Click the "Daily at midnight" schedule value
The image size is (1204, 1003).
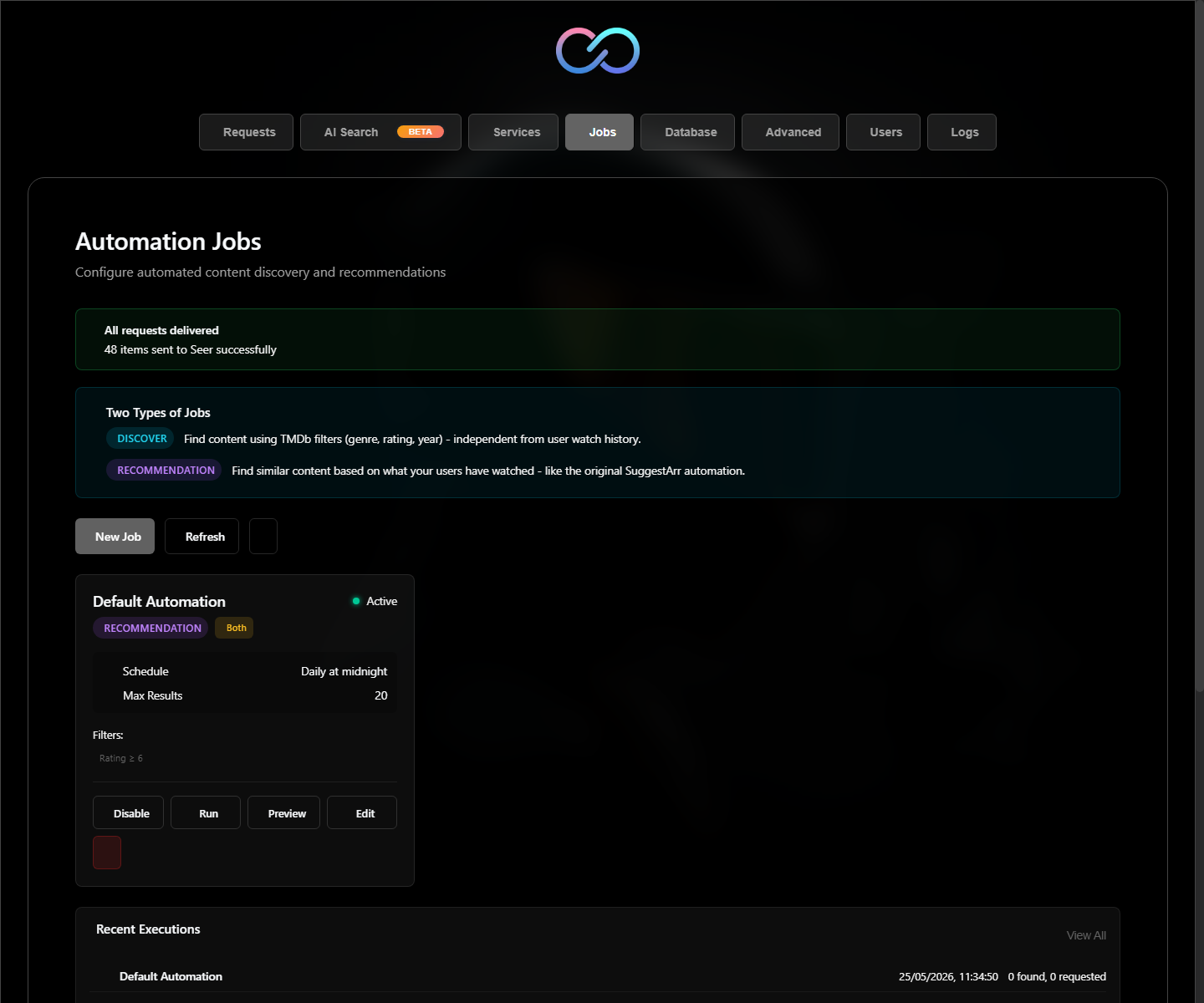[344, 671]
